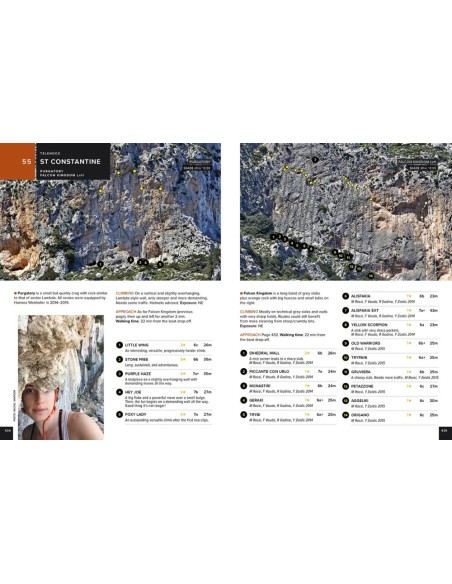Click the star rating next to DIHEDRAL WALL
The image size is (452, 584).
coord(307,353)
